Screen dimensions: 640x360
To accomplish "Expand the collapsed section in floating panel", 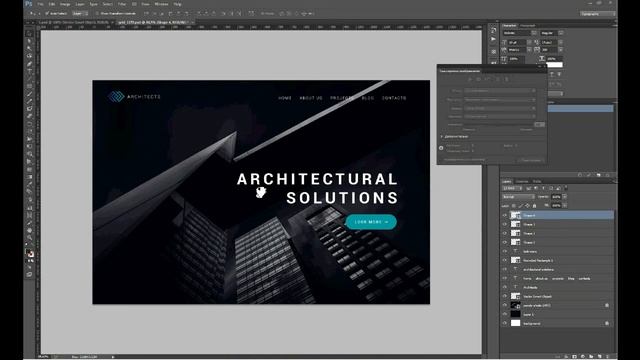I will pyautogui.click(x=442, y=136).
